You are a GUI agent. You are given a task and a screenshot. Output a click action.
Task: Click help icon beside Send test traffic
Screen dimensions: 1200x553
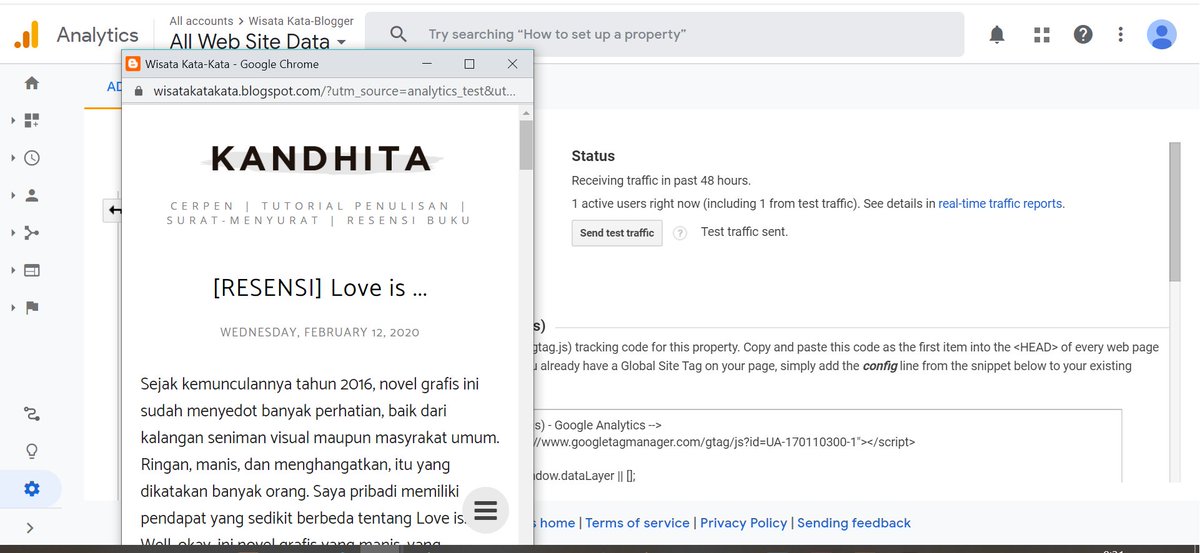coord(680,233)
